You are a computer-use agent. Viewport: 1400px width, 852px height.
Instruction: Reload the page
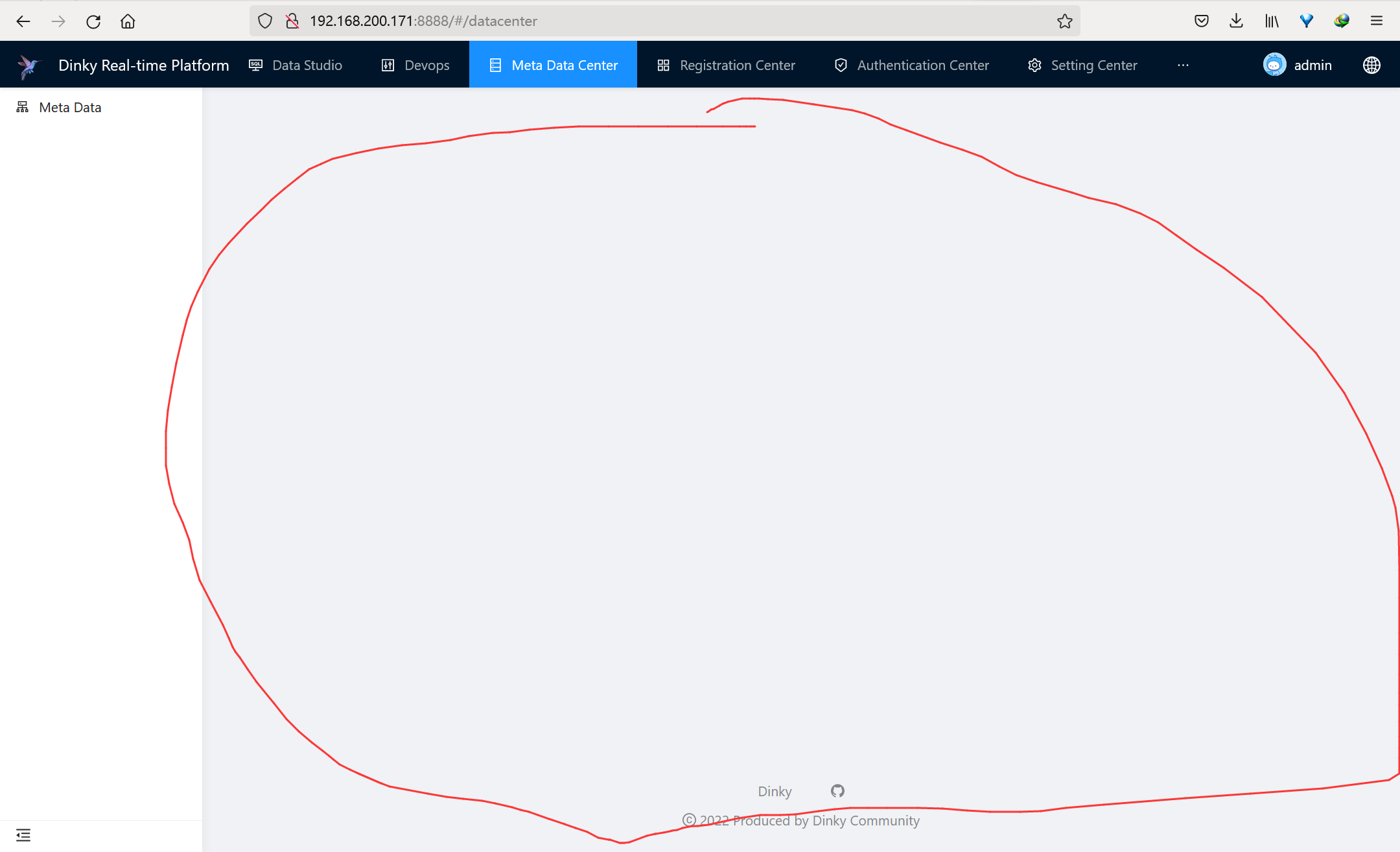pos(93,21)
